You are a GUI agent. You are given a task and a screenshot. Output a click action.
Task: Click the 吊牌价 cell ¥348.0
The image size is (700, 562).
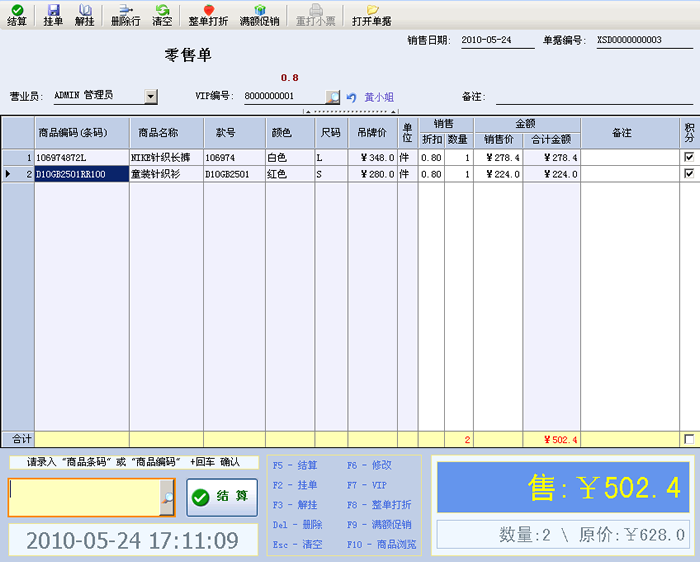pyautogui.click(x=373, y=158)
